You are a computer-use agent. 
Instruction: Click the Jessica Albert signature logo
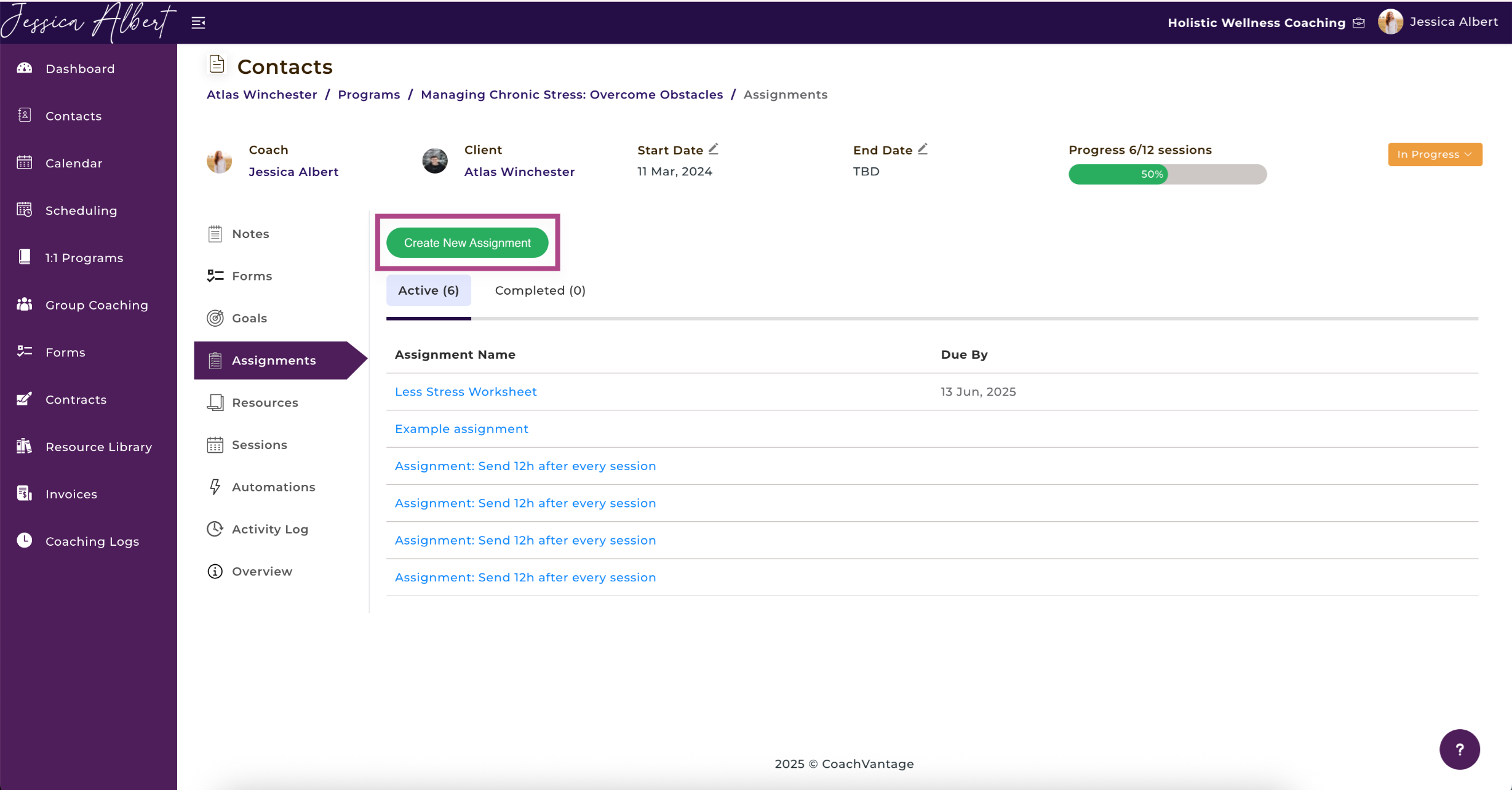coord(88,22)
